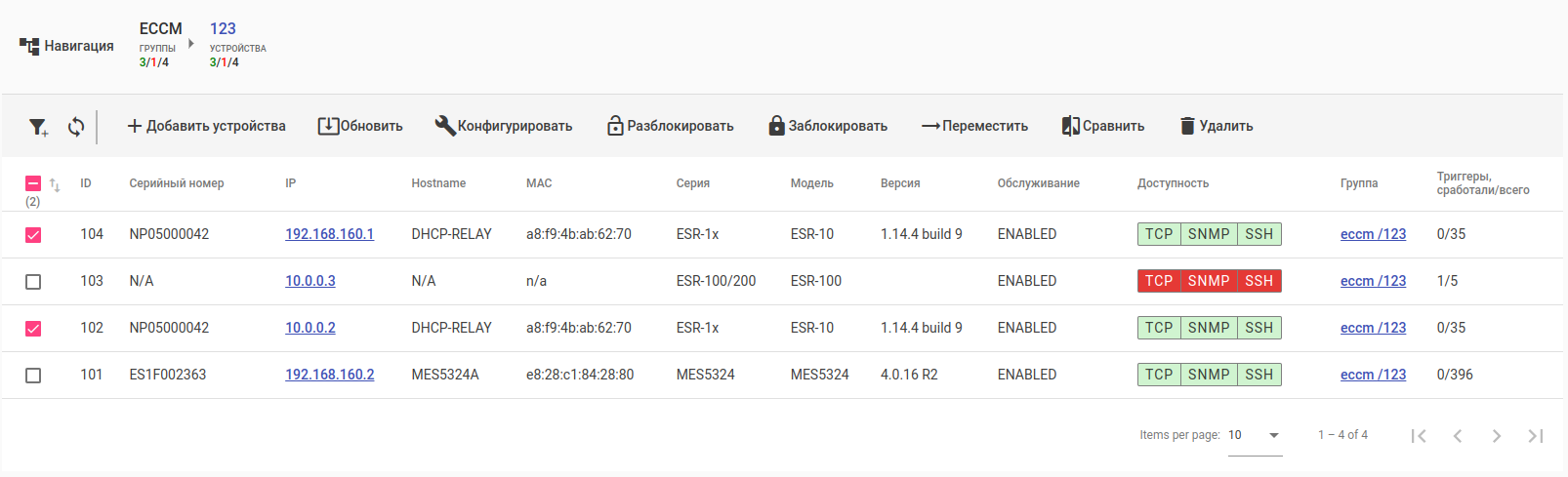The height and width of the screenshot is (477, 1568).
Task: Click the refresh table icon
Action: (76, 127)
